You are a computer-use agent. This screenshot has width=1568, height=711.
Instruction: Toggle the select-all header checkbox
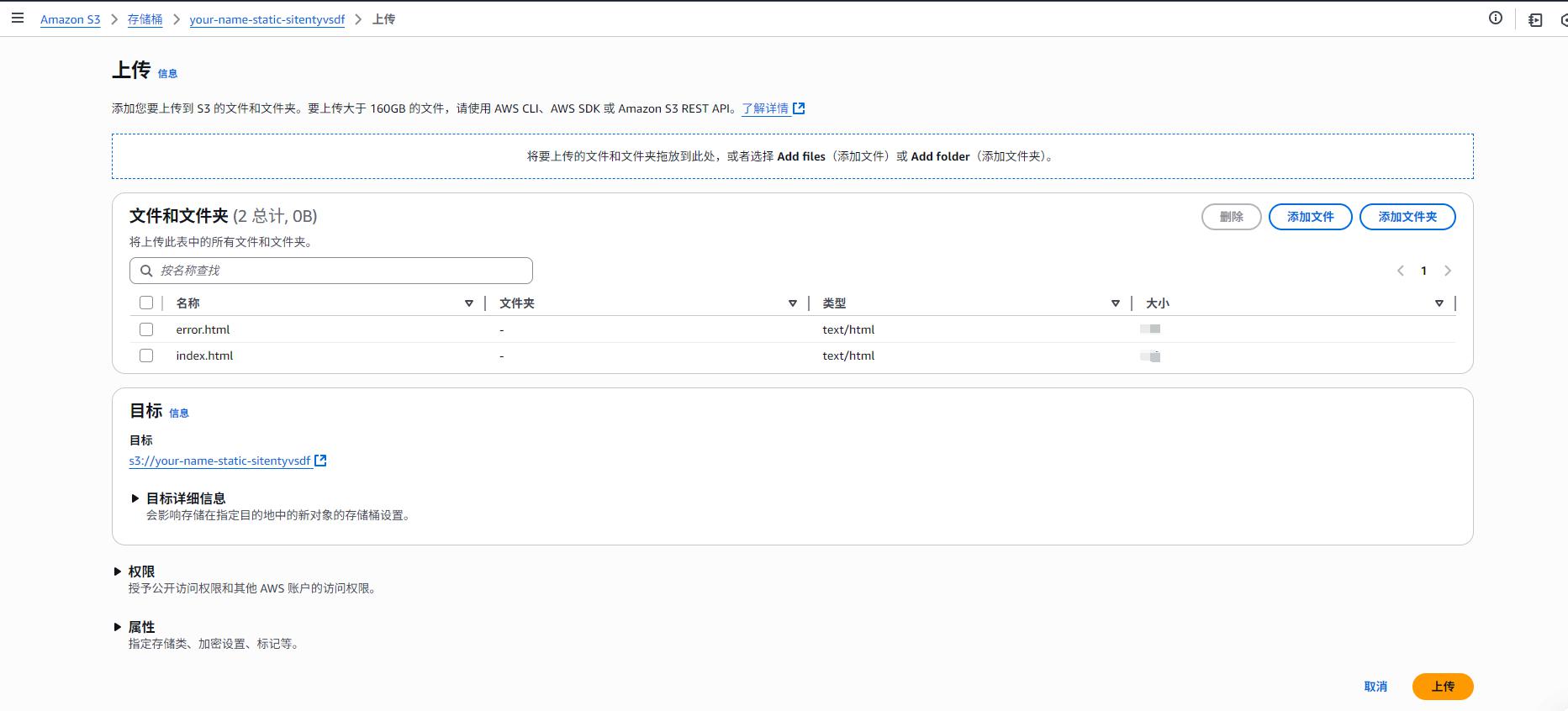(x=146, y=303)
